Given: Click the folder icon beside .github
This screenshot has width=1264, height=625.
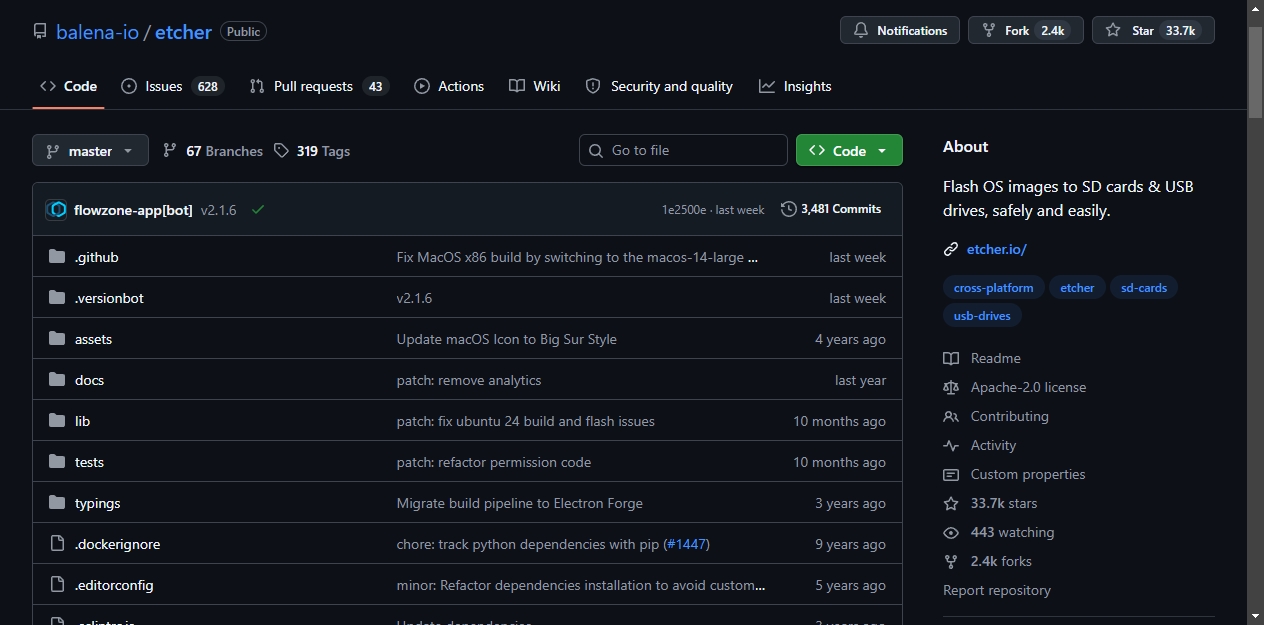Looking at the screenshot, I should 57,257.
